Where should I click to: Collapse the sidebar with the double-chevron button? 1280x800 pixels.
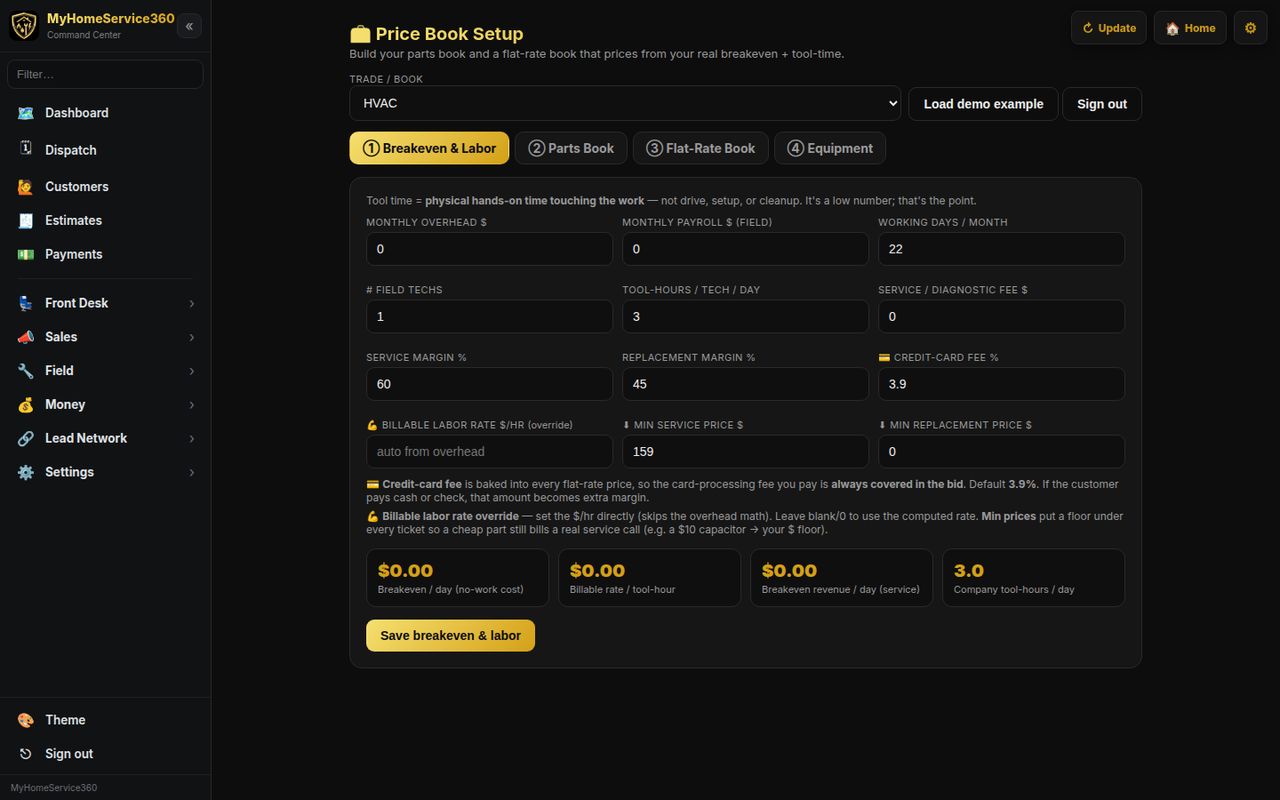coord(189,26)
